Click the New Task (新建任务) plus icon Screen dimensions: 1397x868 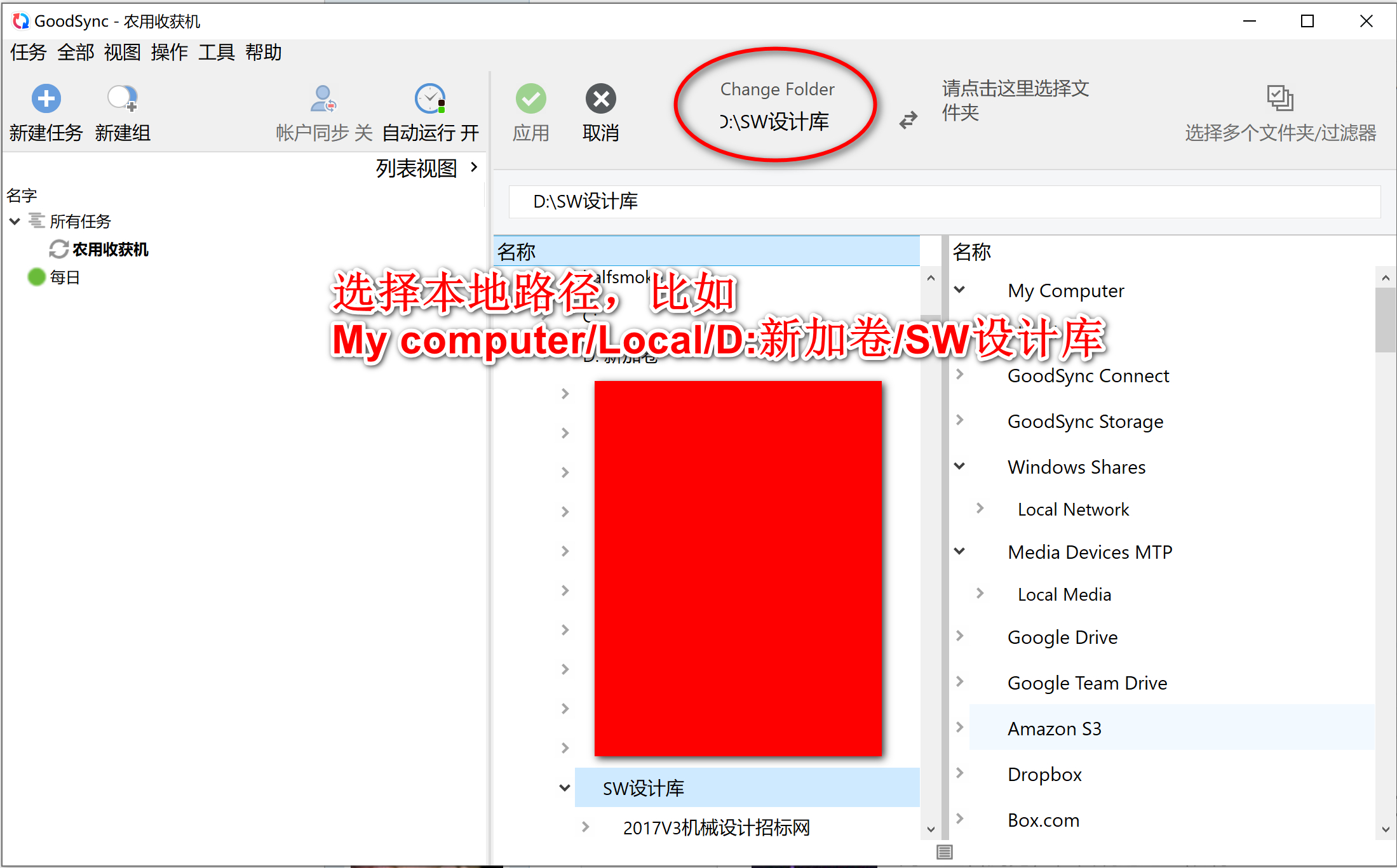click(x=46, y=98)
